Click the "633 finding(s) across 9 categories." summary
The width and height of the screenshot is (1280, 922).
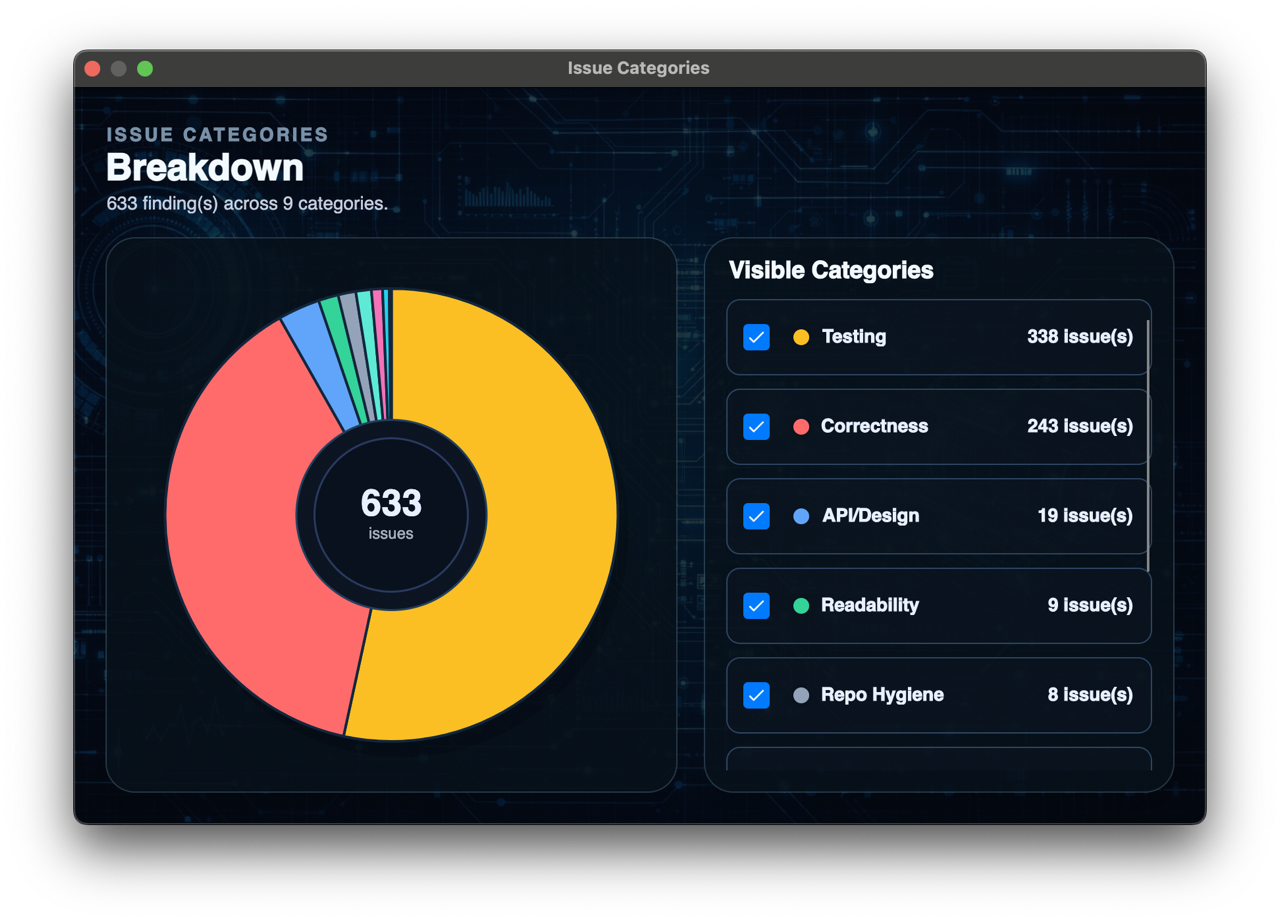247,205
